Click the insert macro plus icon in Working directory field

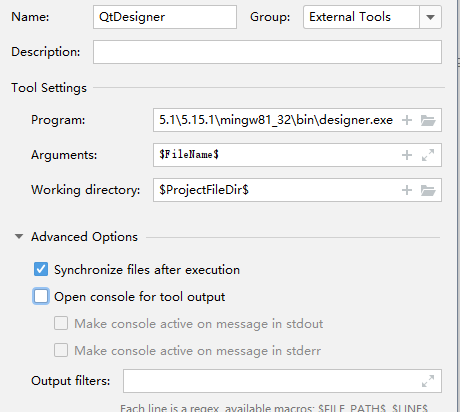407,190
